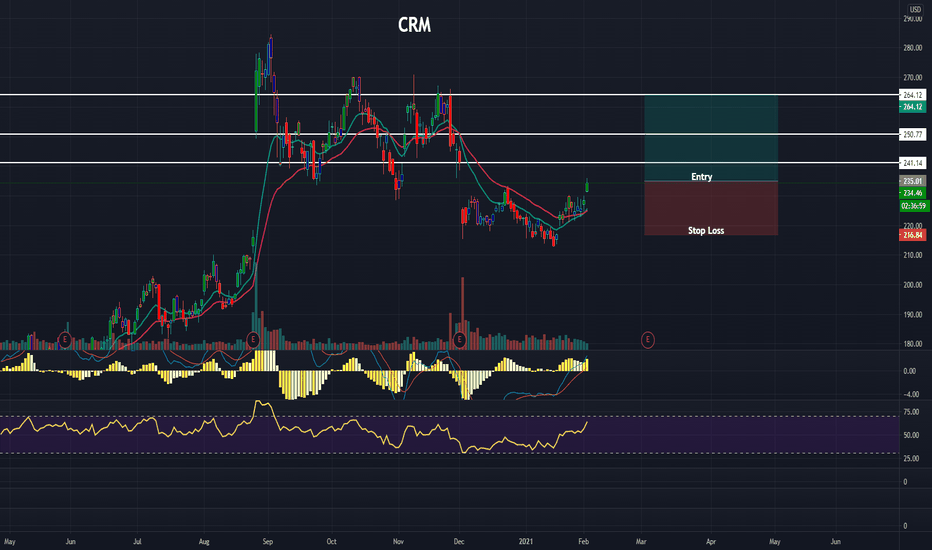Screen dimensions: 932x550
Task: Click the Entry label on the position
Action: tap(701, 177)
